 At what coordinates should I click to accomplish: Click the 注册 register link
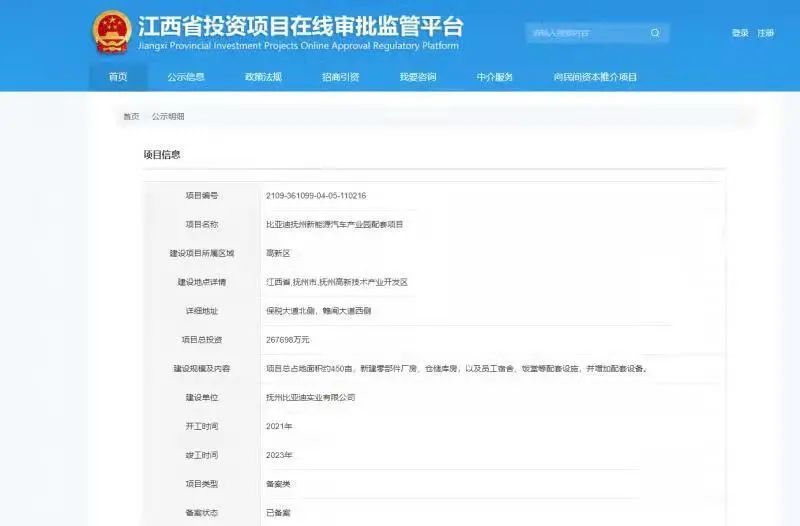(766, 33)
